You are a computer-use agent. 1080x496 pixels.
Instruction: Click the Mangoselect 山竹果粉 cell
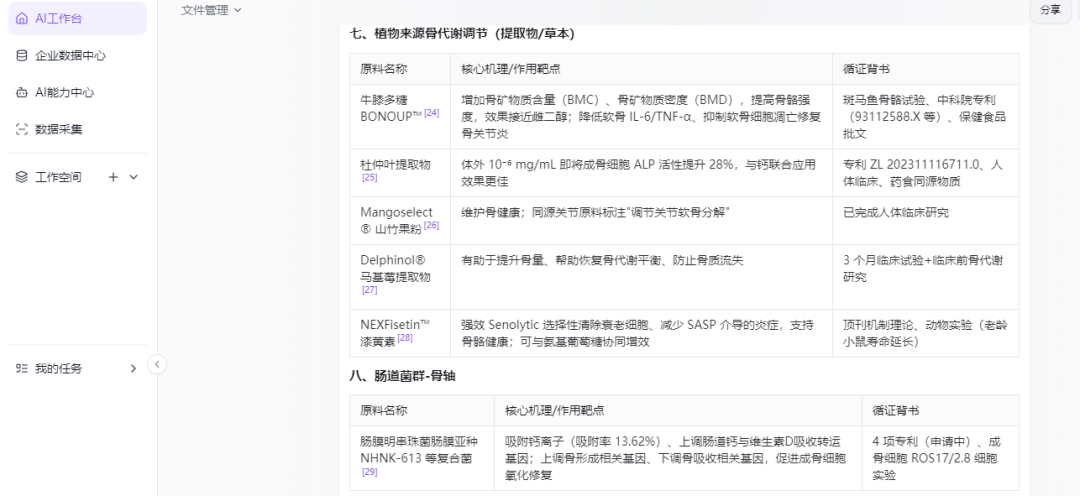399,220
